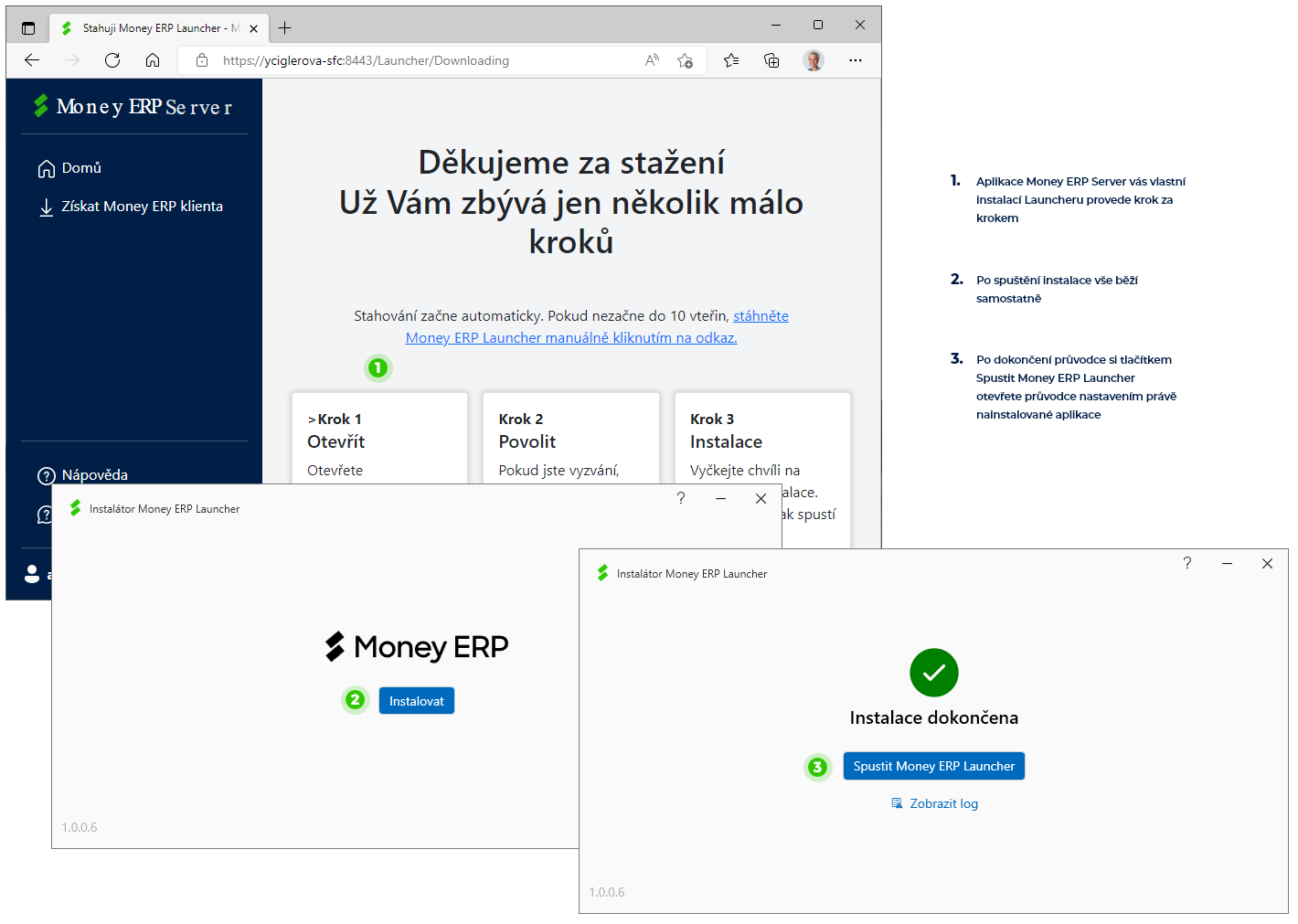Maximize the Edge browser window
Screen dimensions: 1298x924
[x=818, y=25]
